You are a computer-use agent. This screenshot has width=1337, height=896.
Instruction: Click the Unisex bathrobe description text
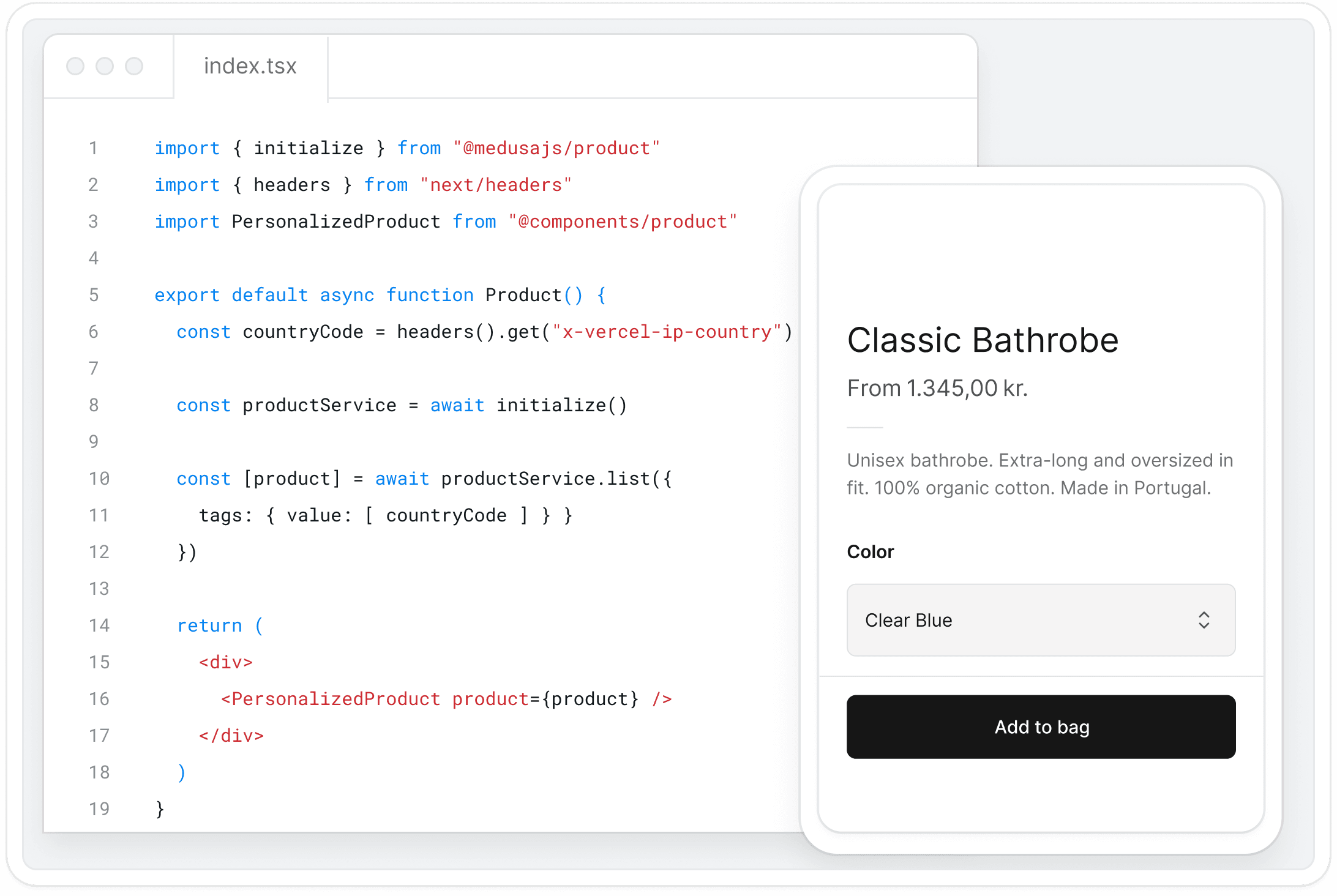[x=1039, y=474]
